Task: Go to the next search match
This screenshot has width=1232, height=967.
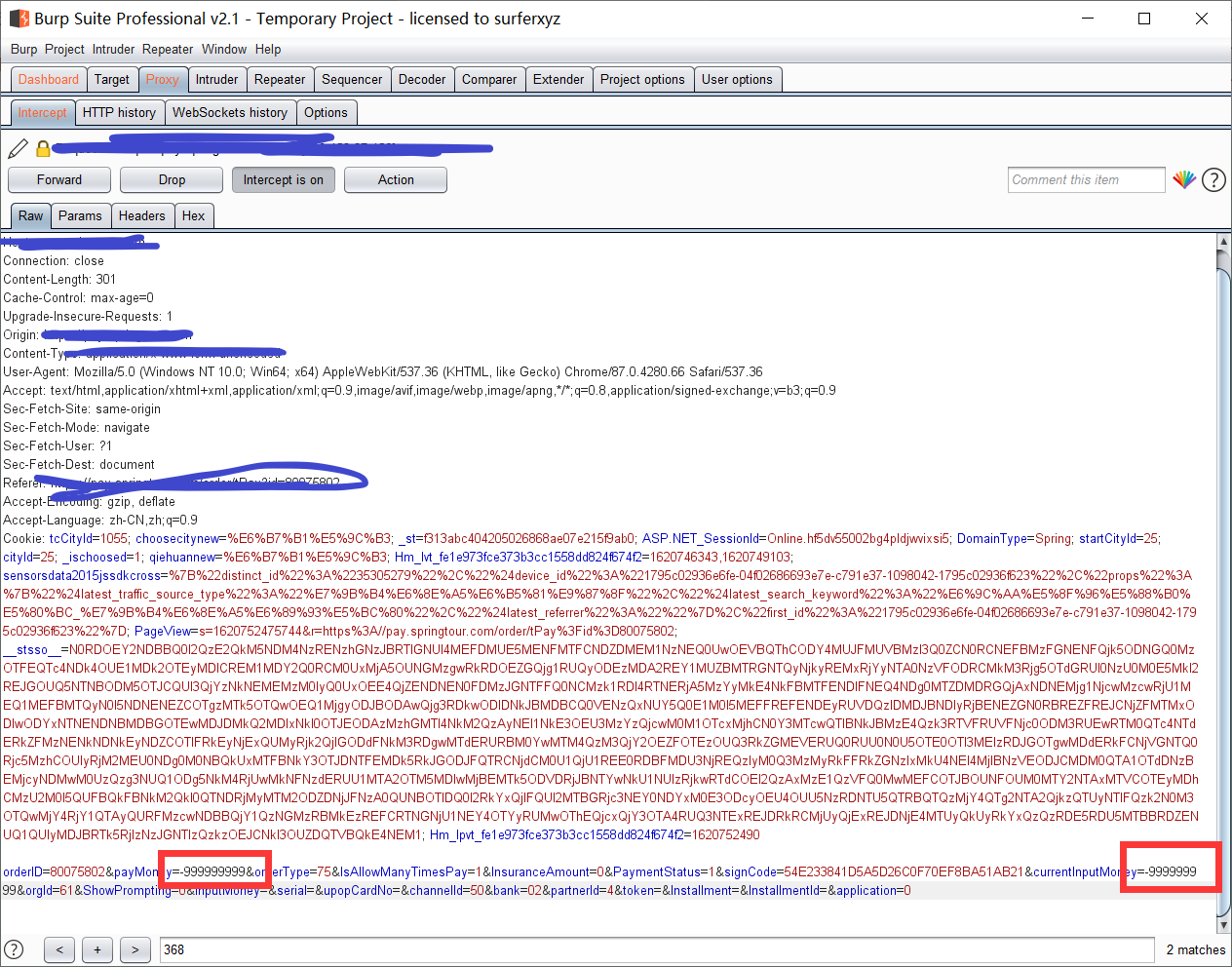Action: click(135, 949)
